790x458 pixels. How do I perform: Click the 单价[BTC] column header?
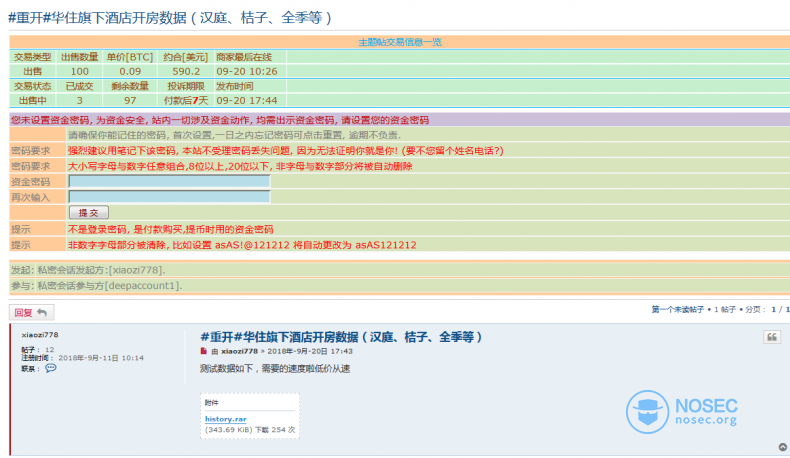point(130,57)
